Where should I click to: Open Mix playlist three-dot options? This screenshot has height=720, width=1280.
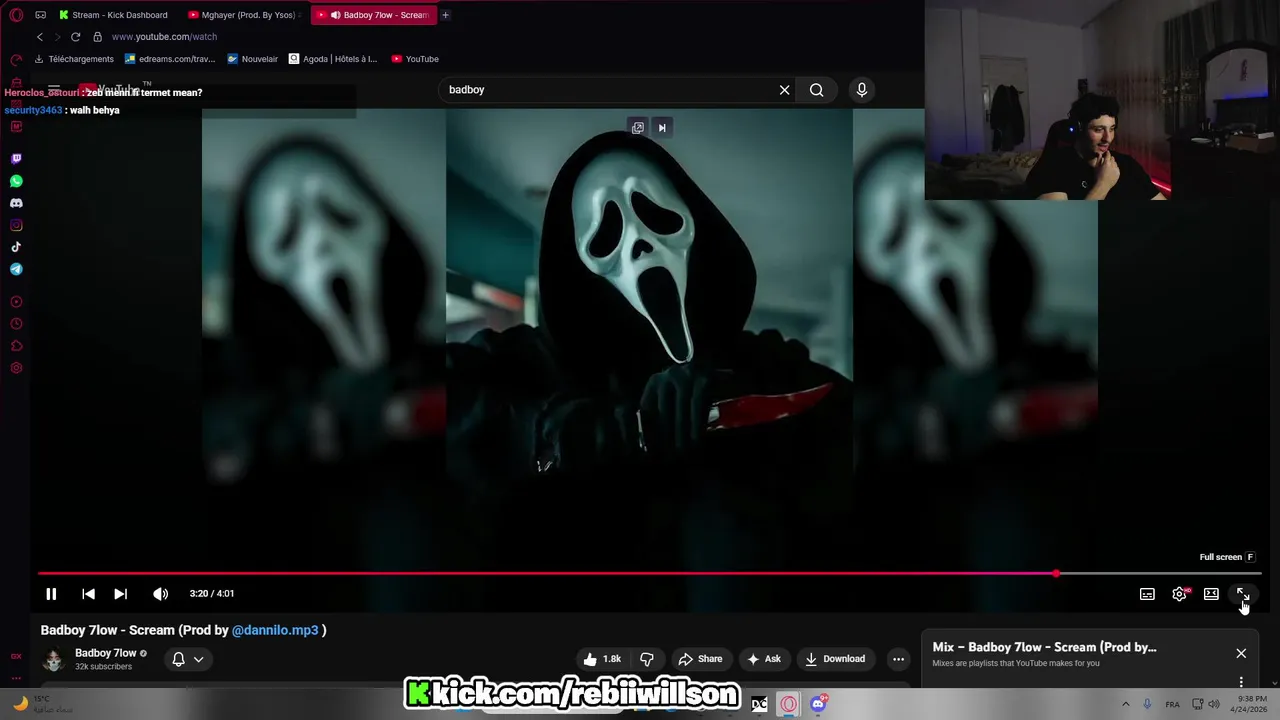(x=1241, y=682)
